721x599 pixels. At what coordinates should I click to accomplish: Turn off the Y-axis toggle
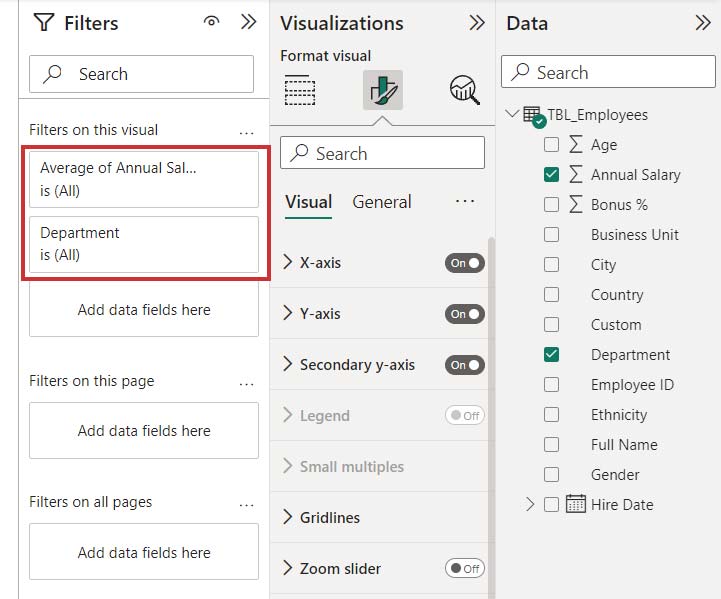465,314
